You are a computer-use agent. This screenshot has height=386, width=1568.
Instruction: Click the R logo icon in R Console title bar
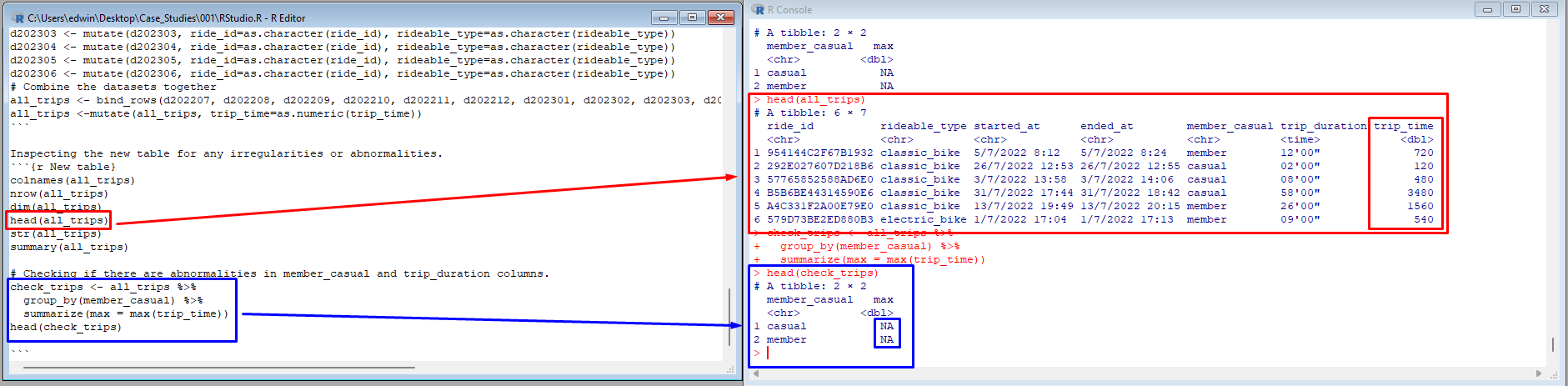pos(758,10)
